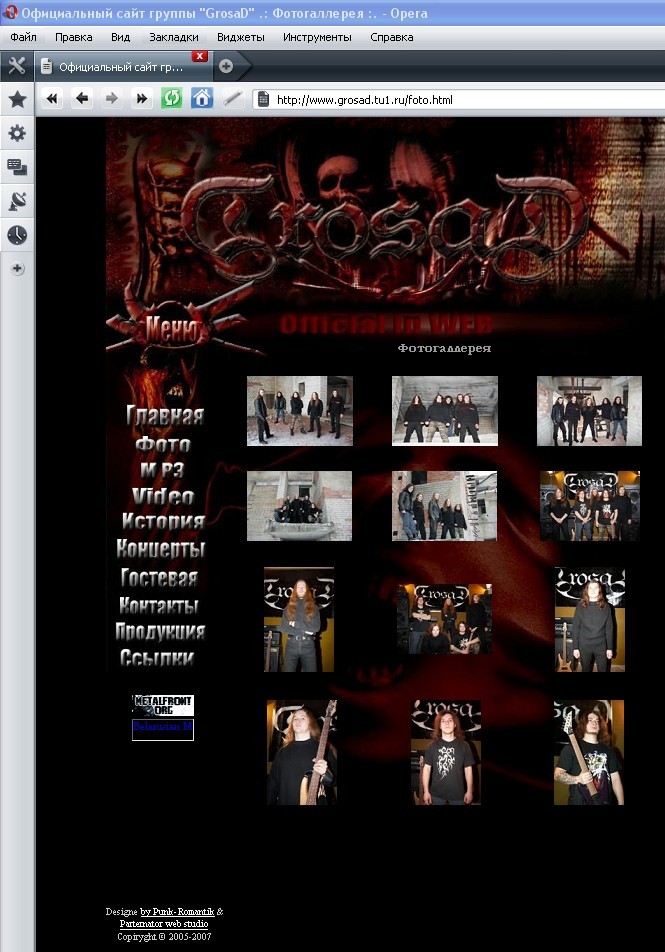Open first row left band photo
Image resolution: width=665 pixels, height=952 pixels.
pyautogui.click(x=299, y=411)
